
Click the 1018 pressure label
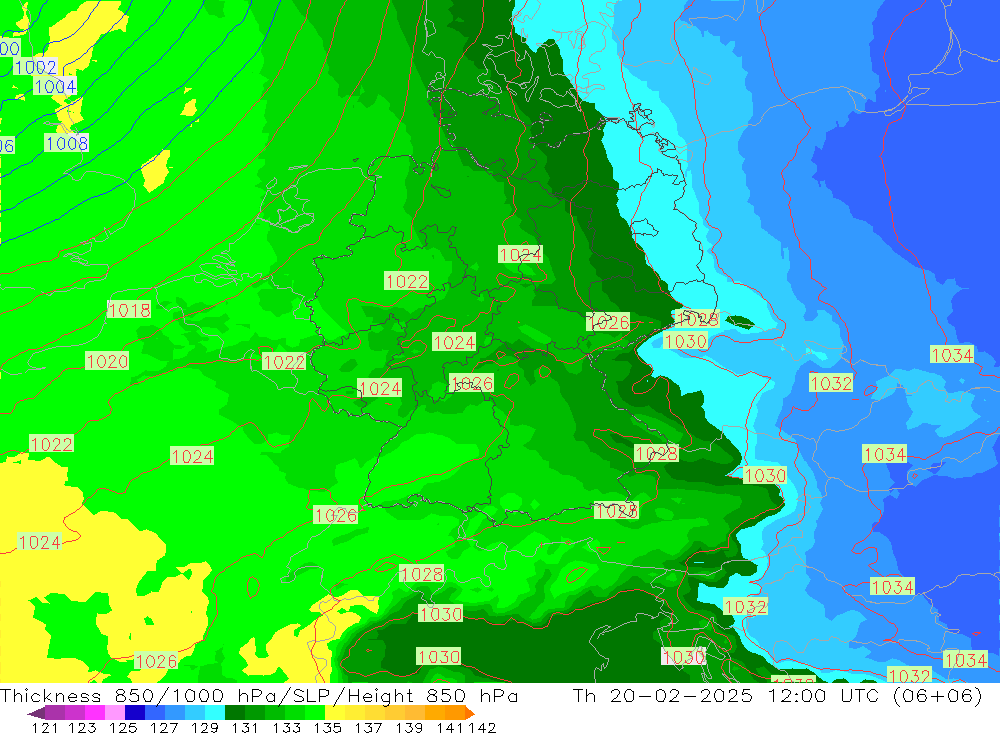(129, 310)
